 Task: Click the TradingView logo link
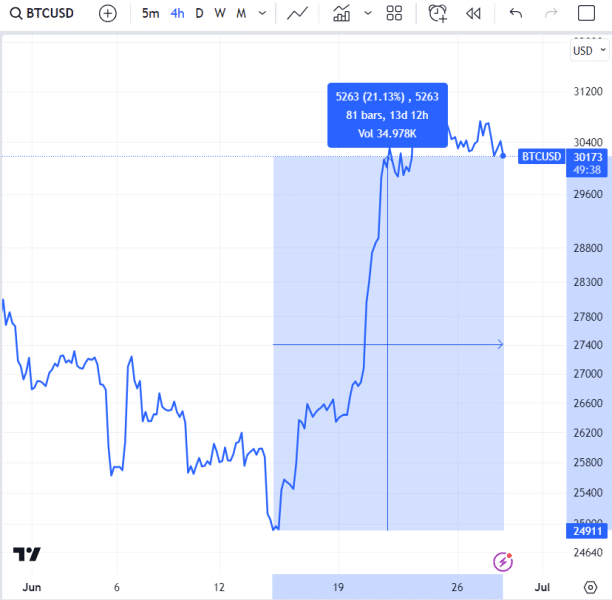27,554
